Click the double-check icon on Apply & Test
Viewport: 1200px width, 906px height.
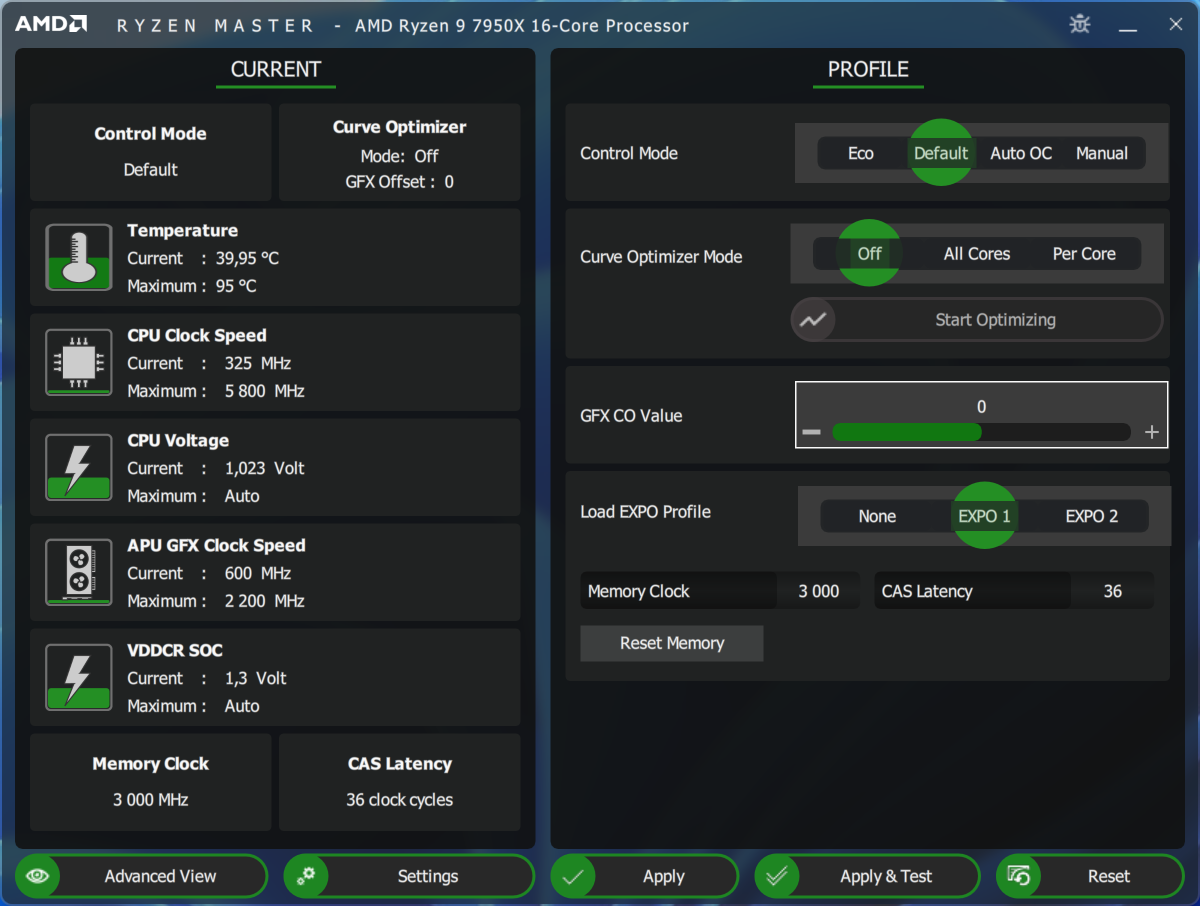777,876
